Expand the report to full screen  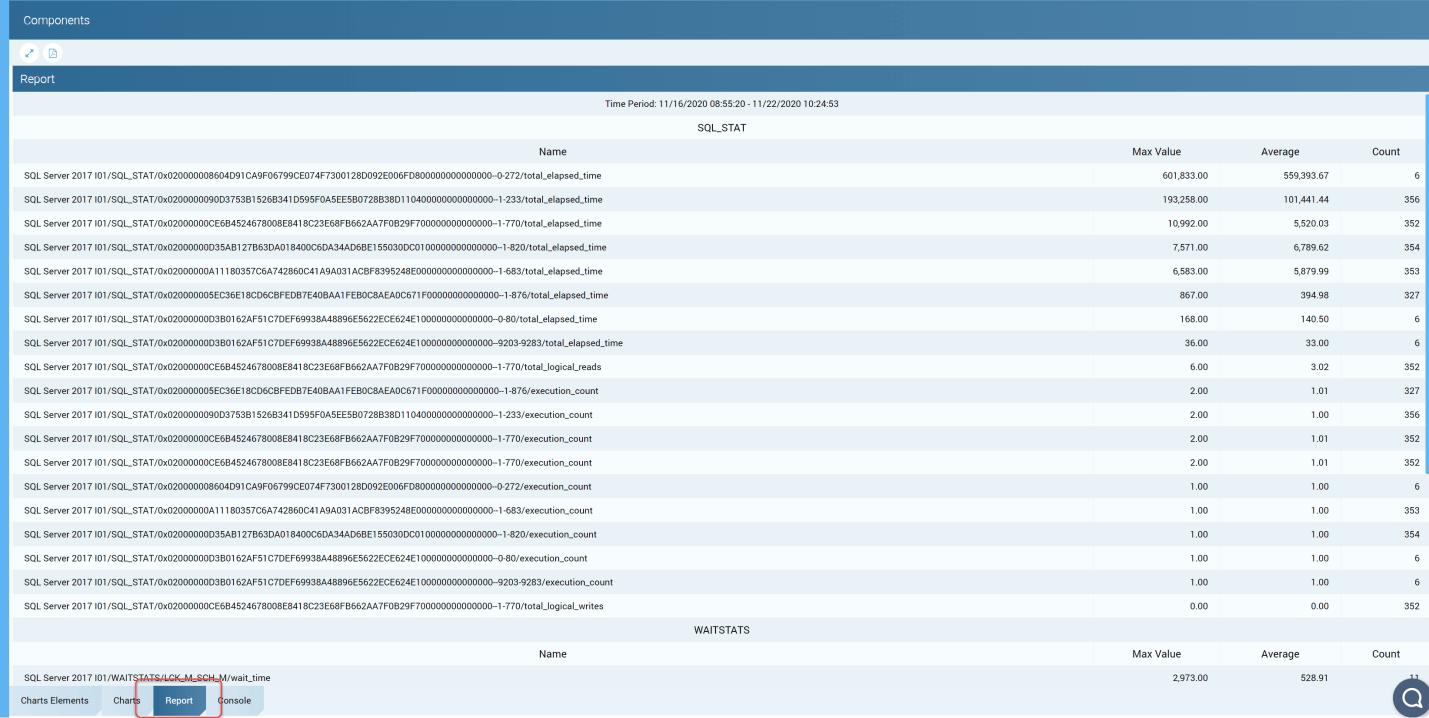(30, 53)
